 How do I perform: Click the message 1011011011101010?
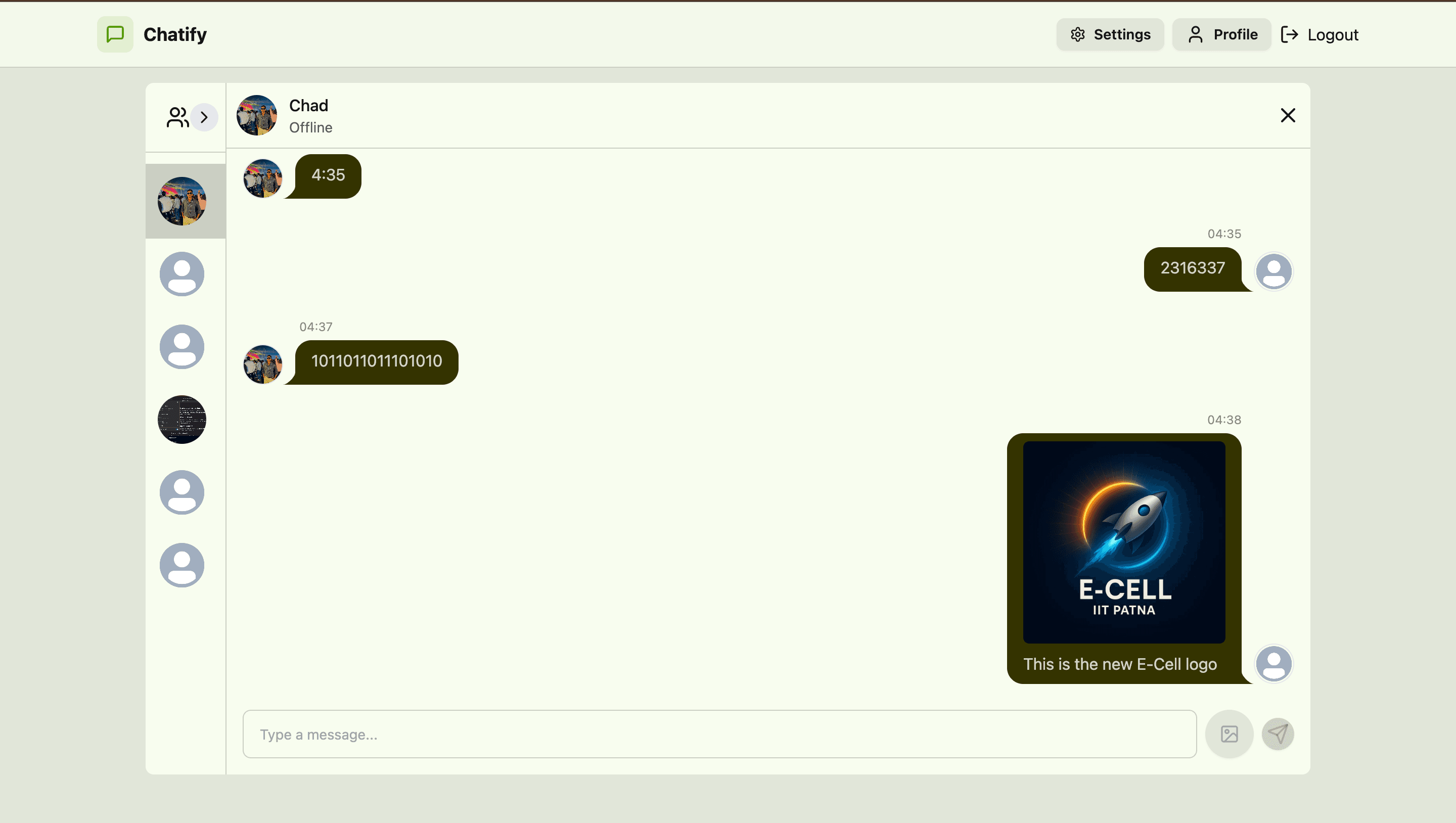click(x=377, y=362)
